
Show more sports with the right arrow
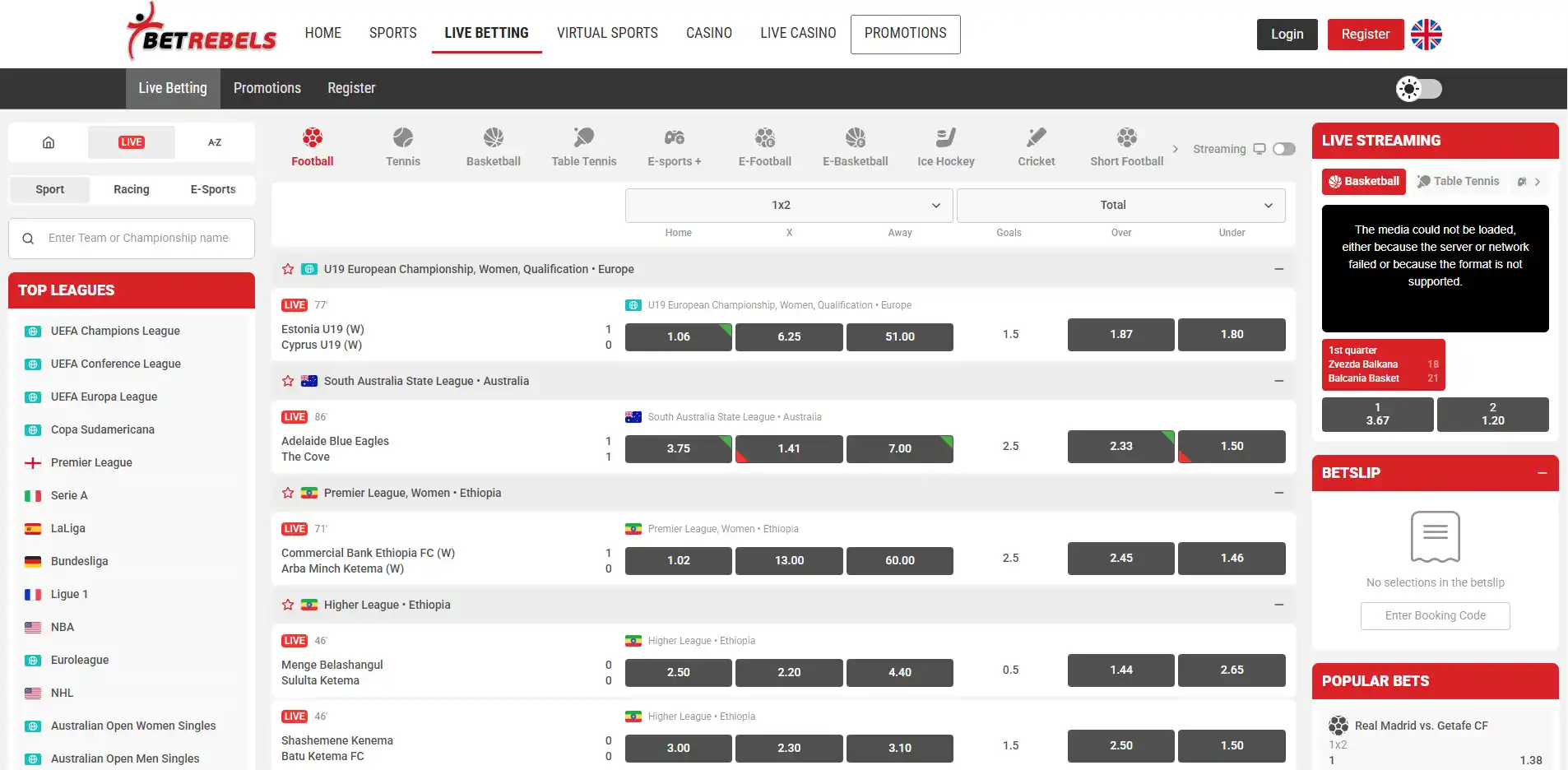pos(1176,149)
